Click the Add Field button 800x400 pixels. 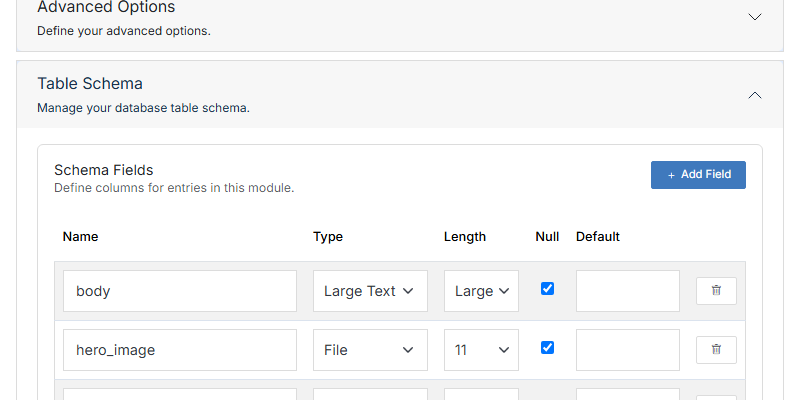pos(698,175)
